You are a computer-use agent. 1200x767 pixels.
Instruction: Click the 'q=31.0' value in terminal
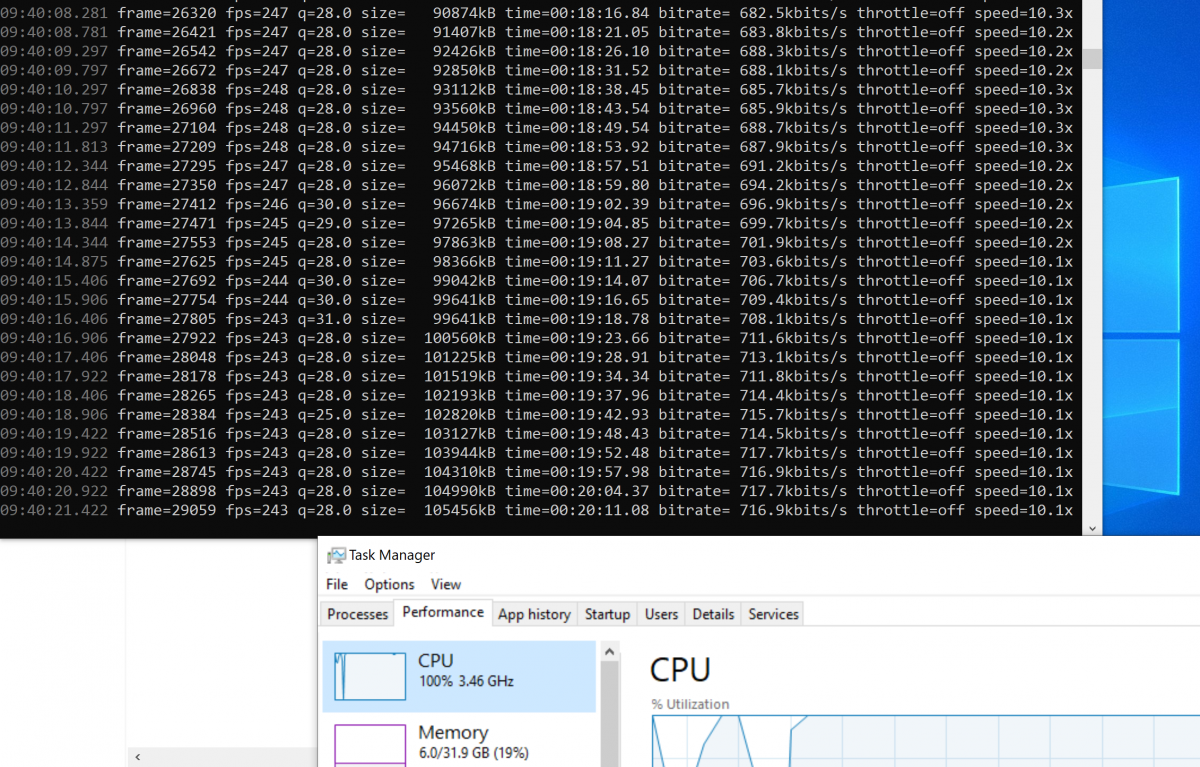click(325, 319)
